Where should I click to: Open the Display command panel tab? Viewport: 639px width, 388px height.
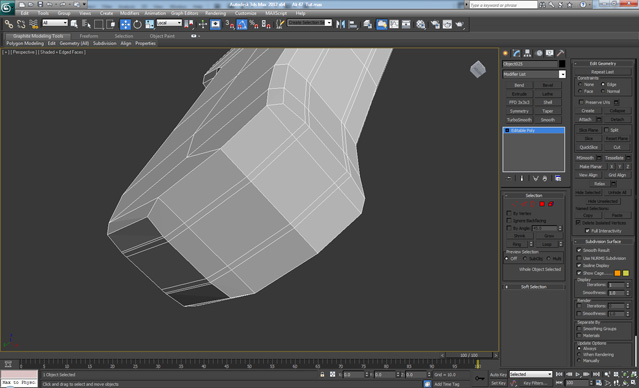[550, 53]
